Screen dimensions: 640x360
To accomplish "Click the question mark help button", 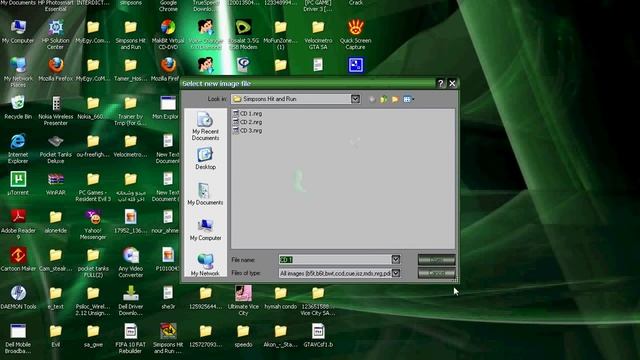I will tap(440, 83).
